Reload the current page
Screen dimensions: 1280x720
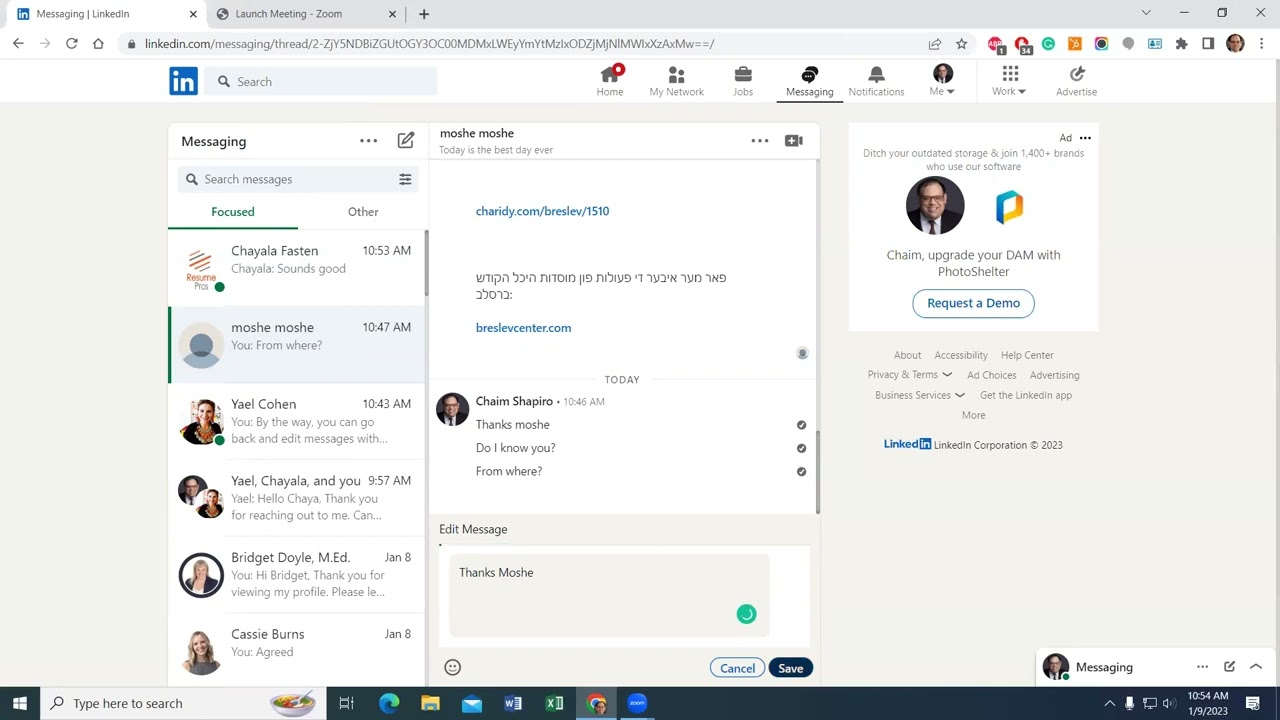tap(71, 44)
